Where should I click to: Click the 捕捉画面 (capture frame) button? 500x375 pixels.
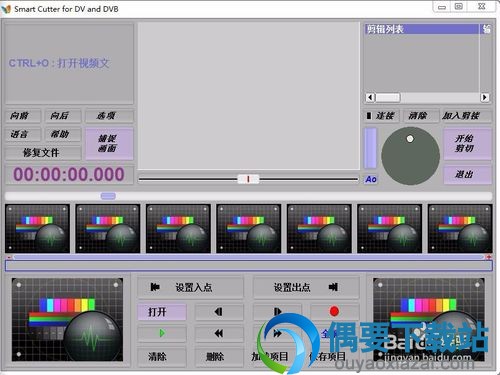tap(109, 144)
